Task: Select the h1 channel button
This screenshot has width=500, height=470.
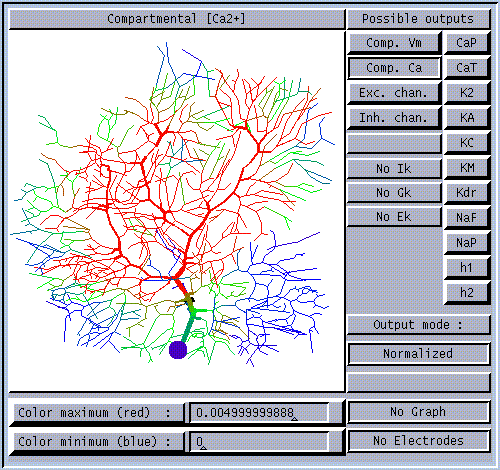Action: pyautogui.click(x=467, y=268)
